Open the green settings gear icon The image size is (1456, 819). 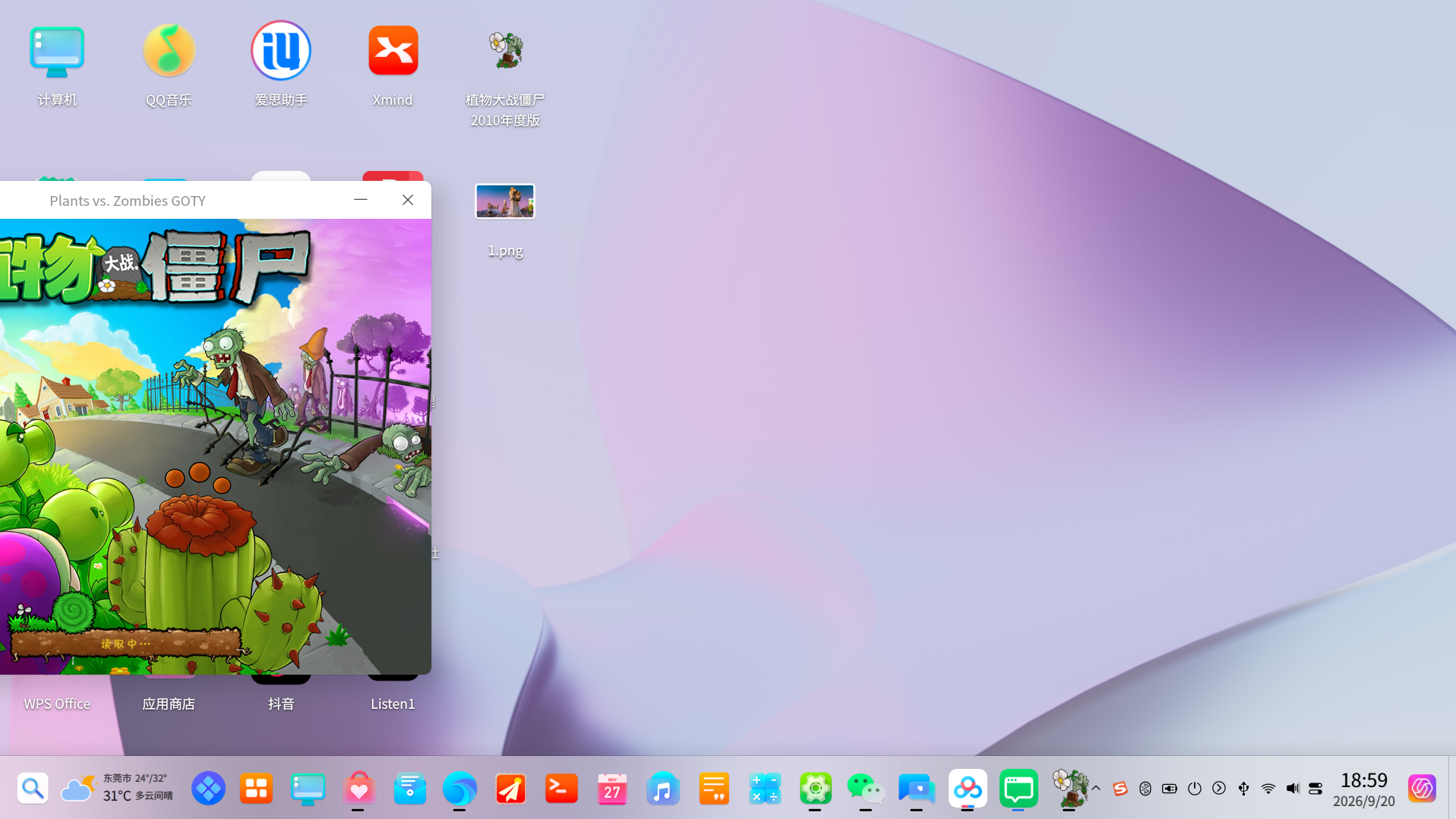pyautogui.click(x=815, y=789)
